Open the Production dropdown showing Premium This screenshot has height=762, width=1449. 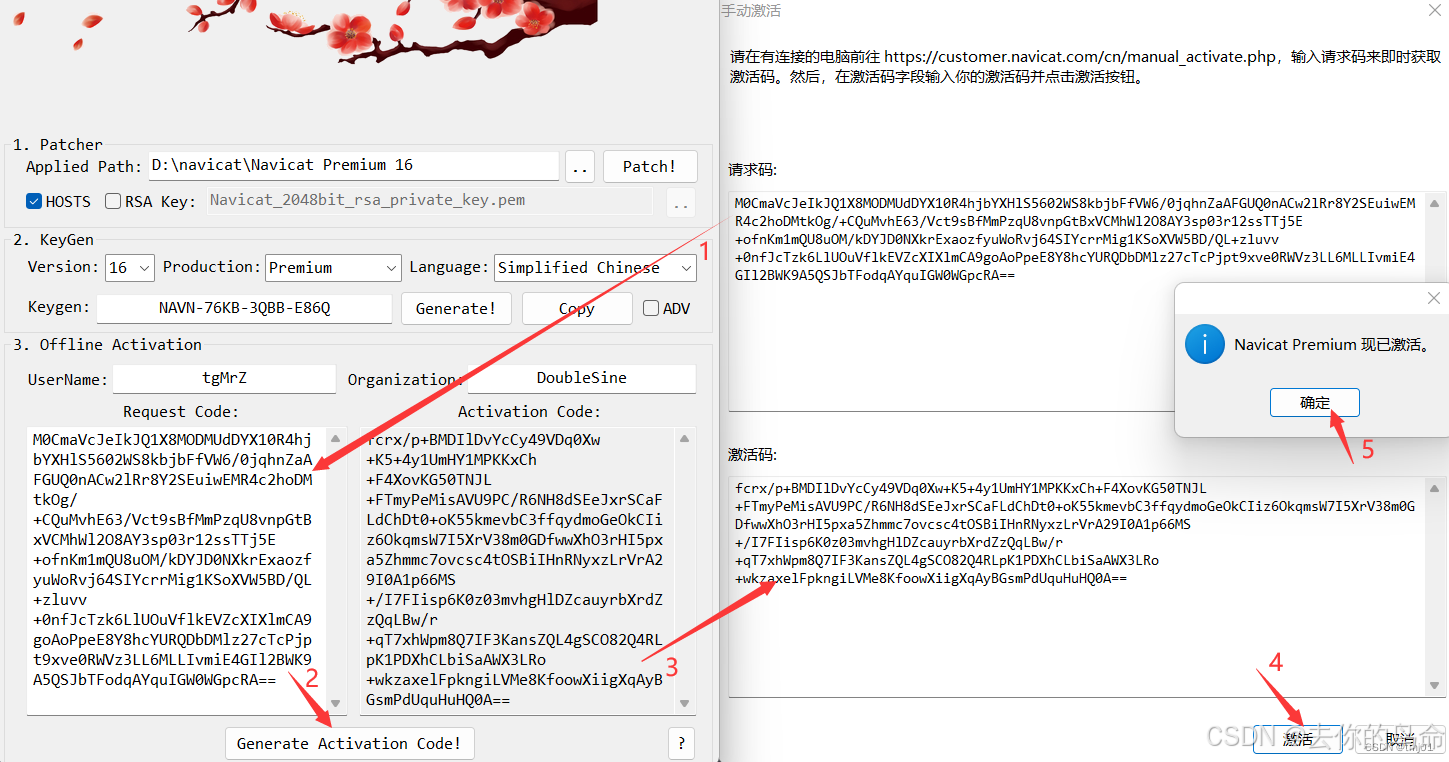(334, 268)
